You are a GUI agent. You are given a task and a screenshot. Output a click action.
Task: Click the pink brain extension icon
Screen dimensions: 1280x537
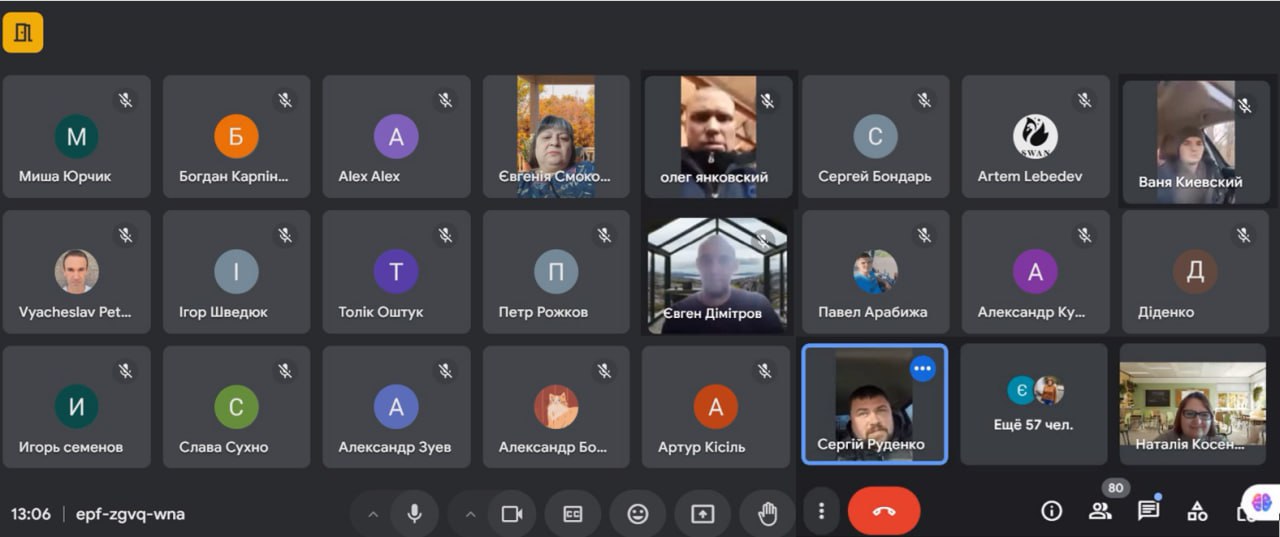(1262, 502)
